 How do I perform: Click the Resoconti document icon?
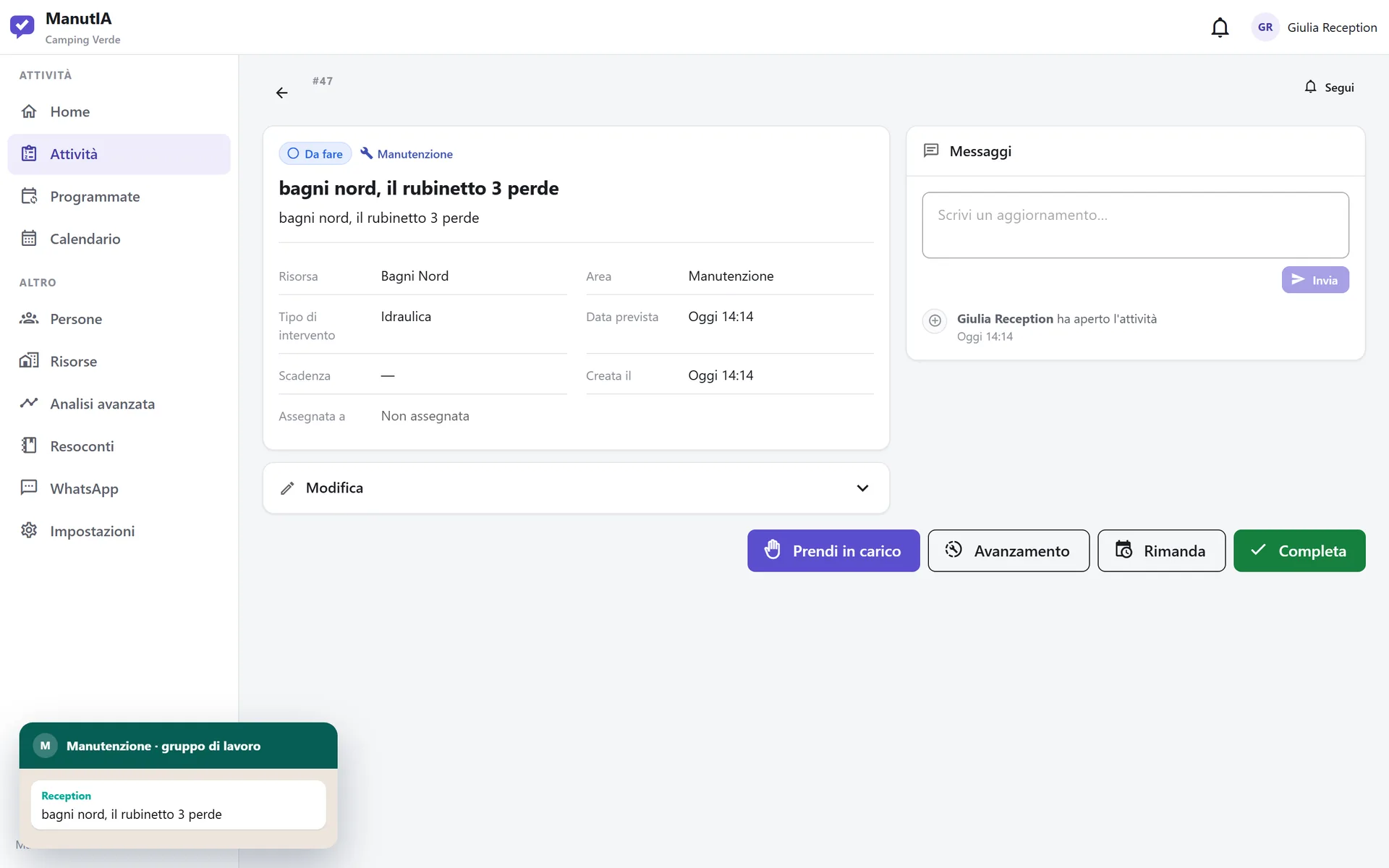point(29,446)
